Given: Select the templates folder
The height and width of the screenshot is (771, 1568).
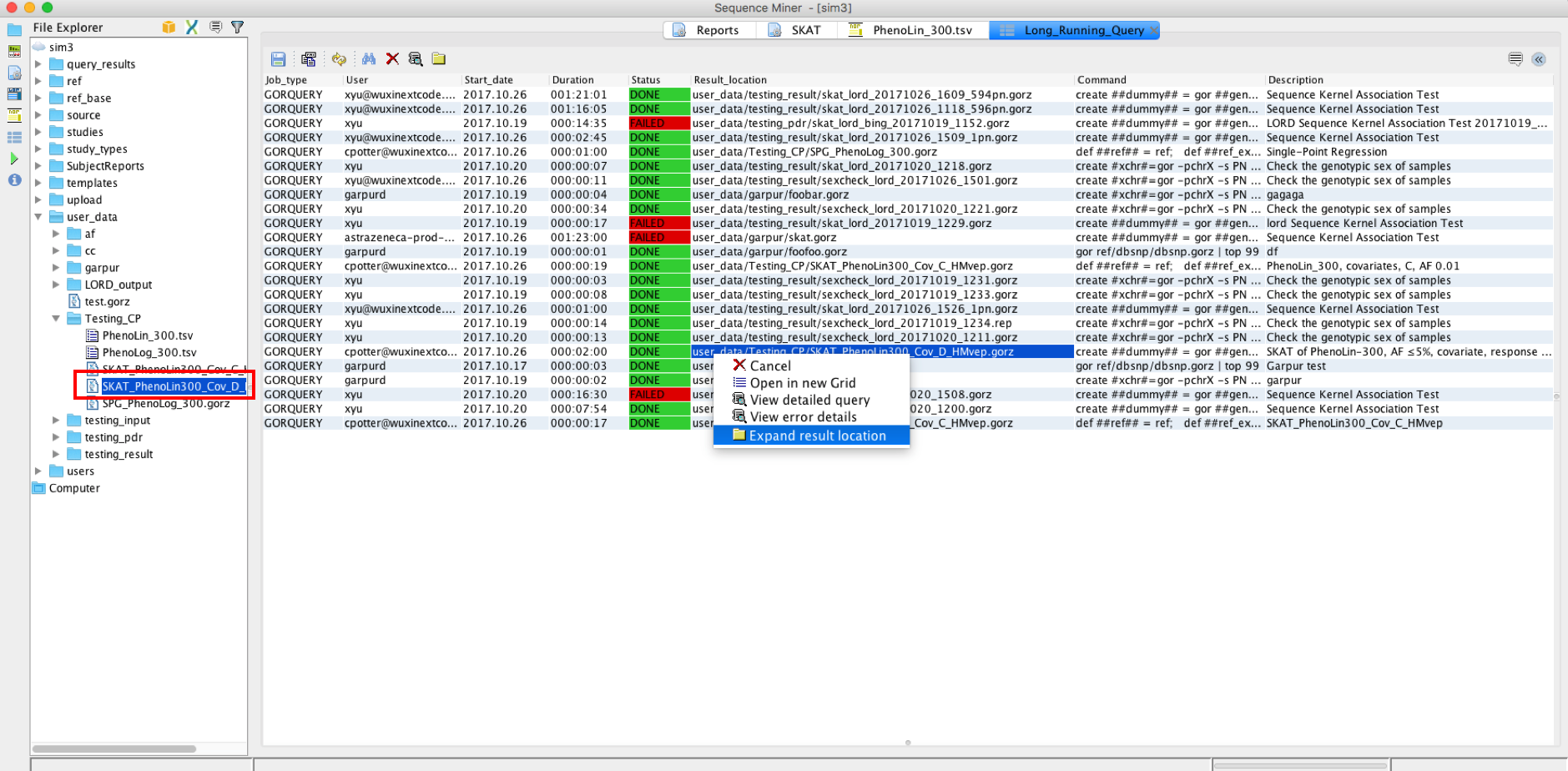Looking at the screenshot, I should pyautogui.click(x=92, y=184).
